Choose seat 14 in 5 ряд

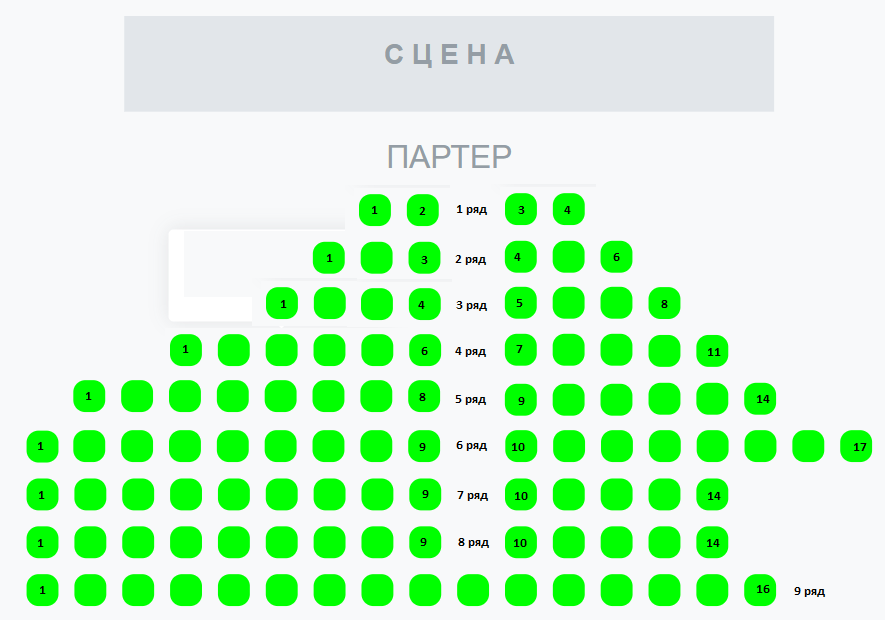tap(760, 399)
